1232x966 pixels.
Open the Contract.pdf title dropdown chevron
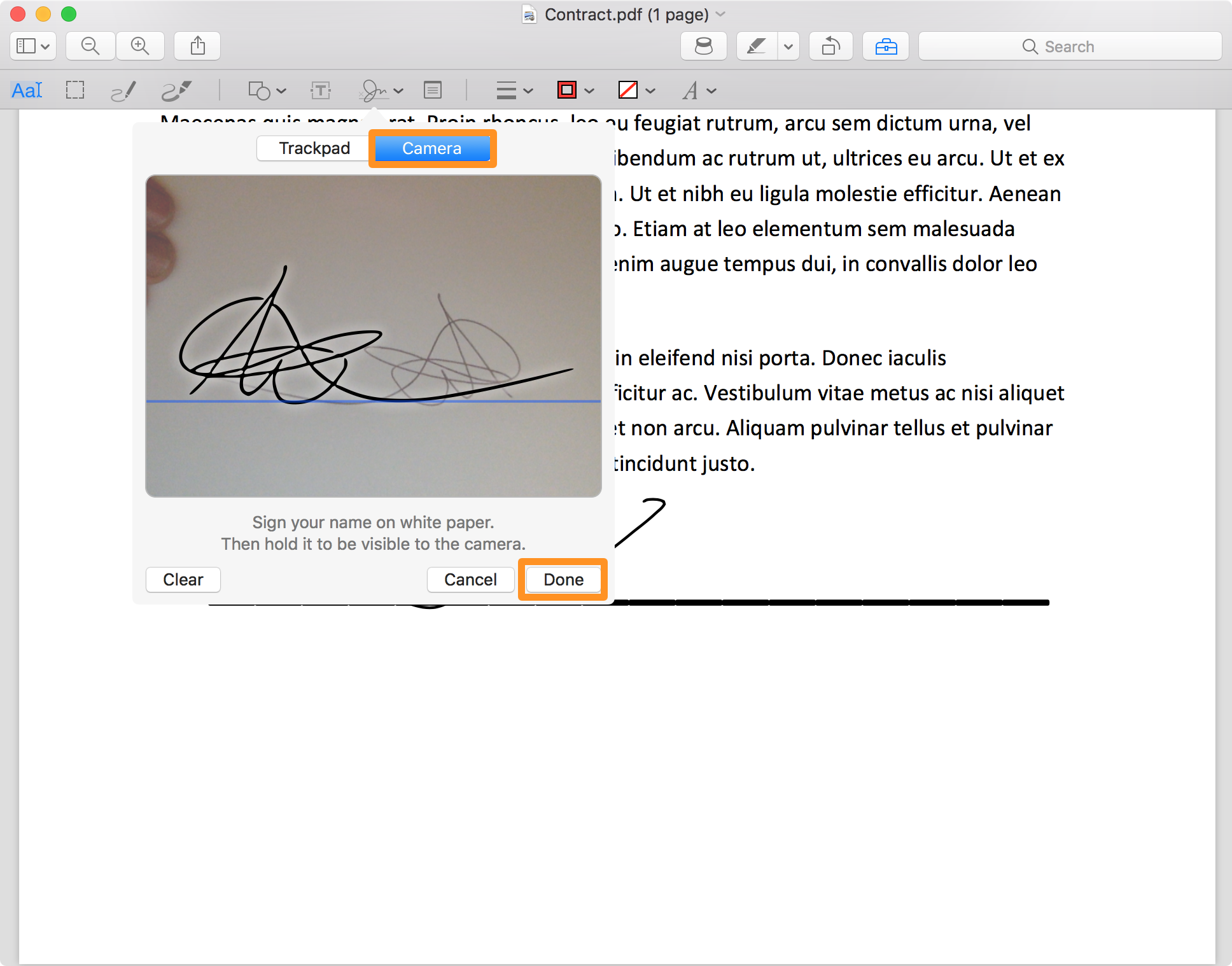[720, 14]
